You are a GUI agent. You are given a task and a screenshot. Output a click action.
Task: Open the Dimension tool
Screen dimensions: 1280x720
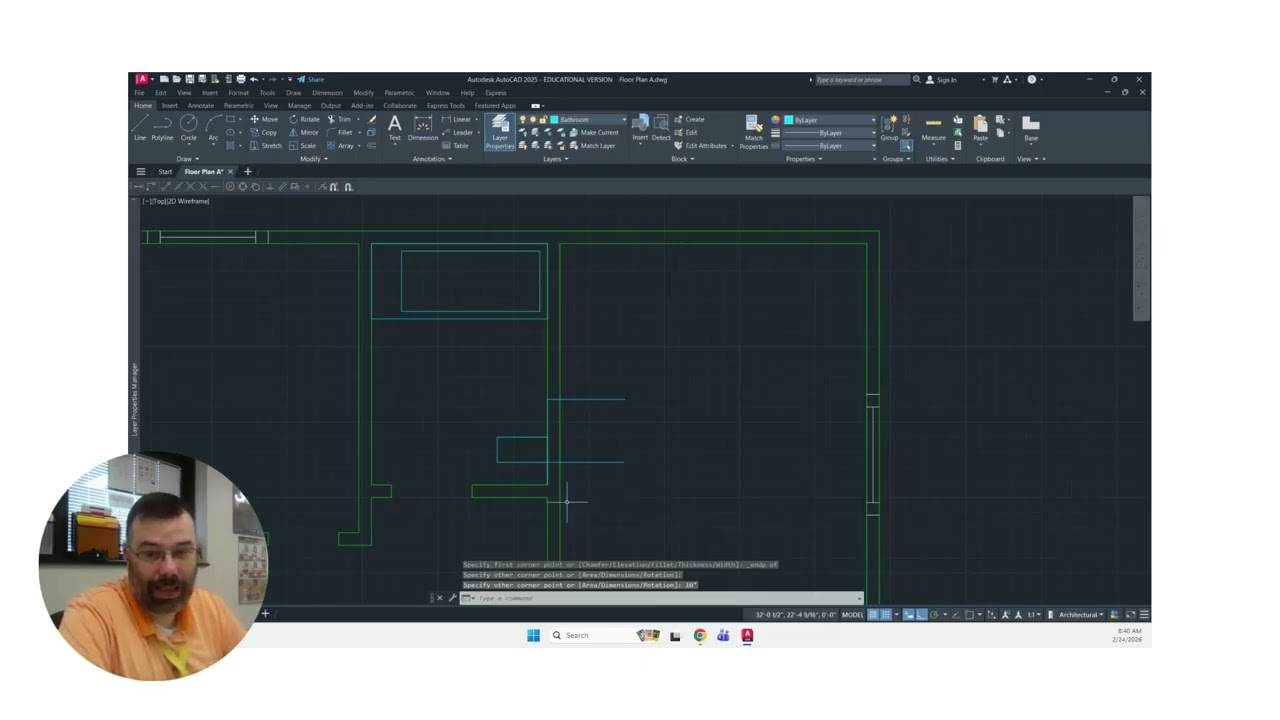point(423,127)
